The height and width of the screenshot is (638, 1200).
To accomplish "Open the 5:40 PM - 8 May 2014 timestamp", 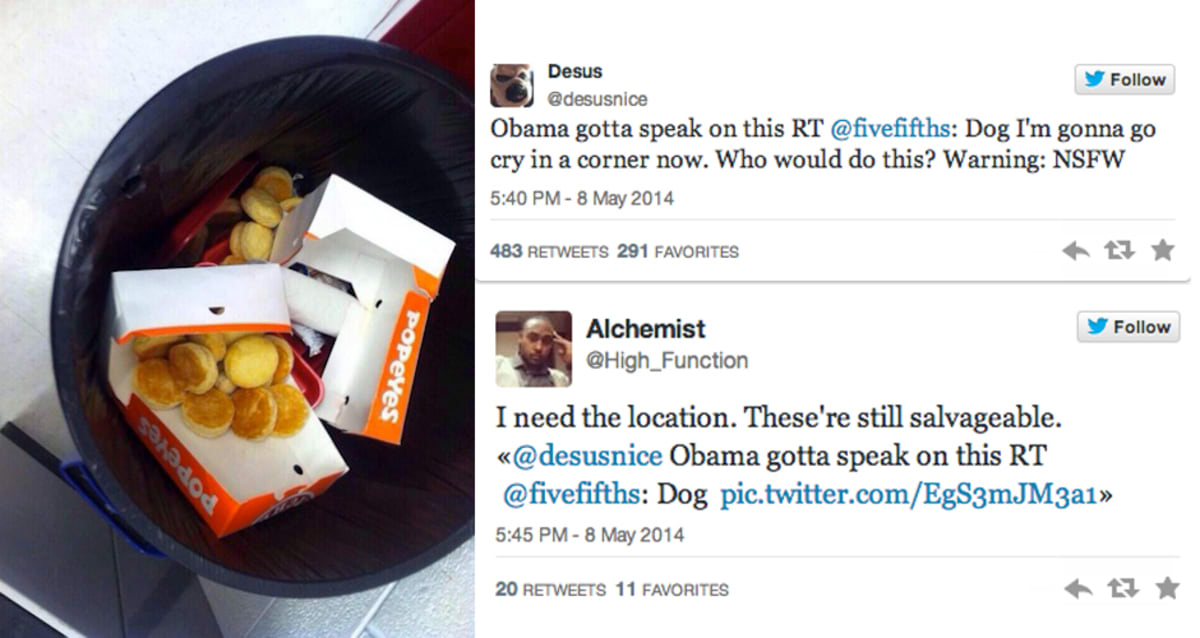I will coord(582,198).
